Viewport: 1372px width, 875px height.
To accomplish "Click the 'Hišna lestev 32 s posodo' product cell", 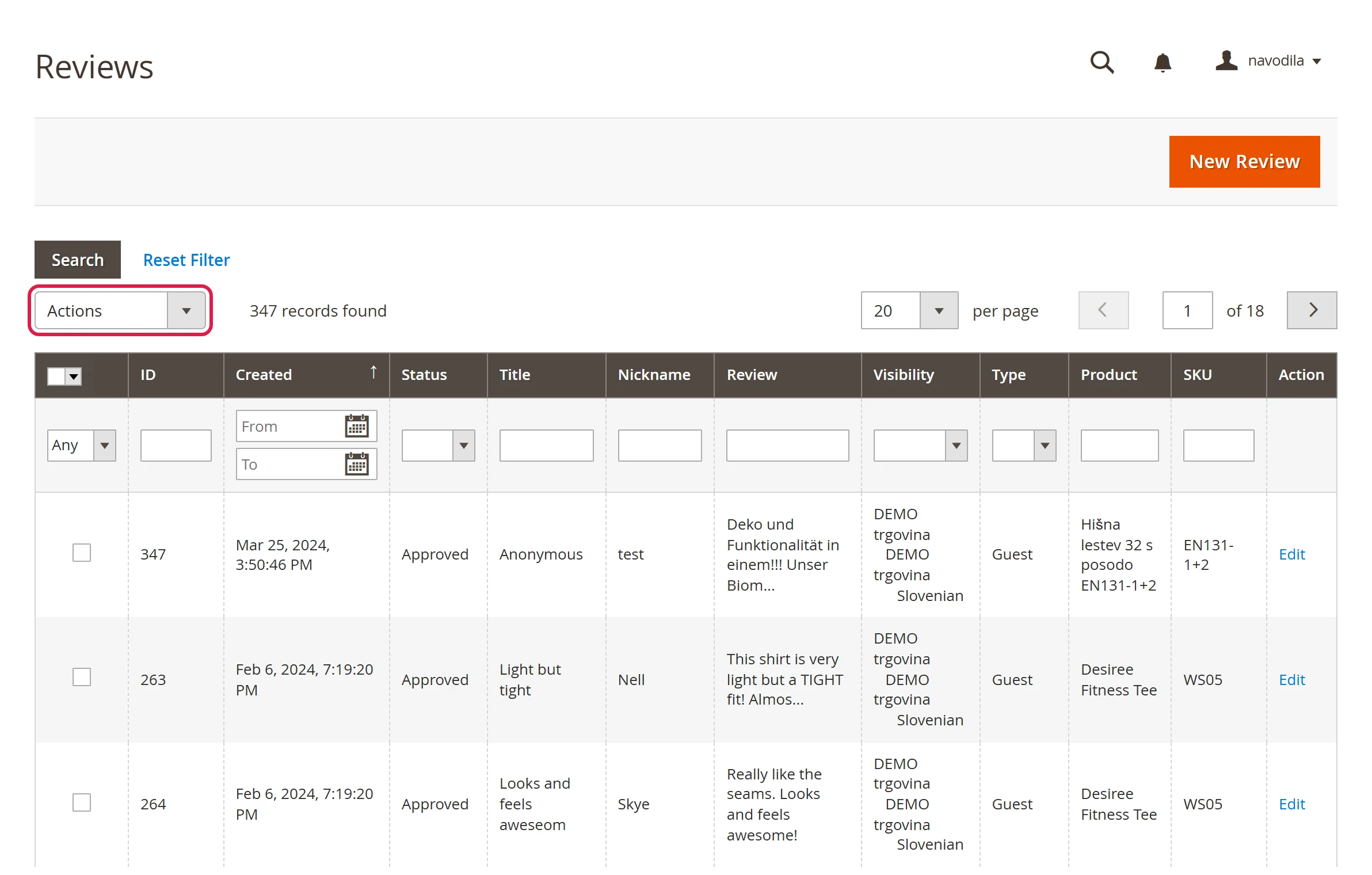I will (1118, 554).
